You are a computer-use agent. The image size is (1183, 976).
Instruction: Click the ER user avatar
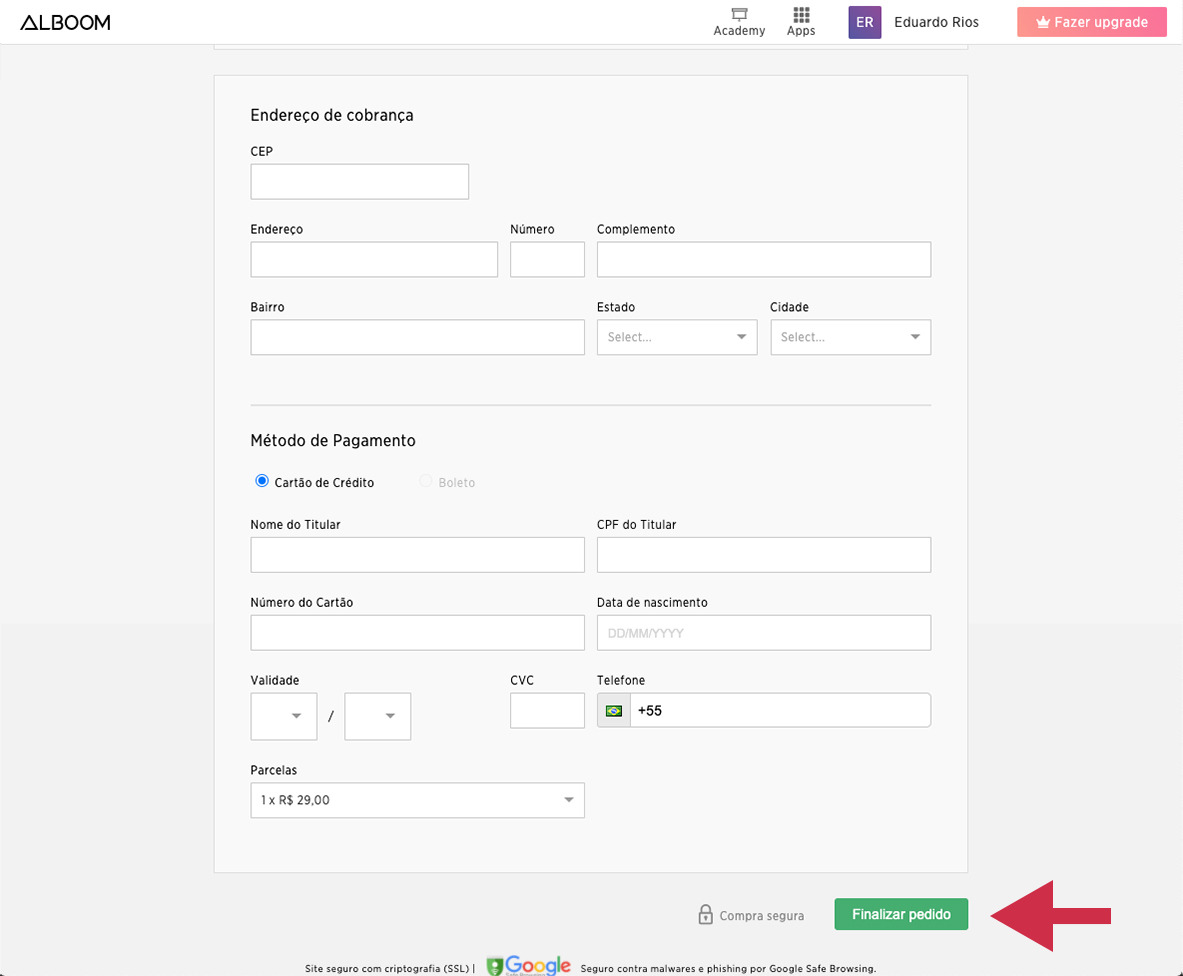point(864,22)
